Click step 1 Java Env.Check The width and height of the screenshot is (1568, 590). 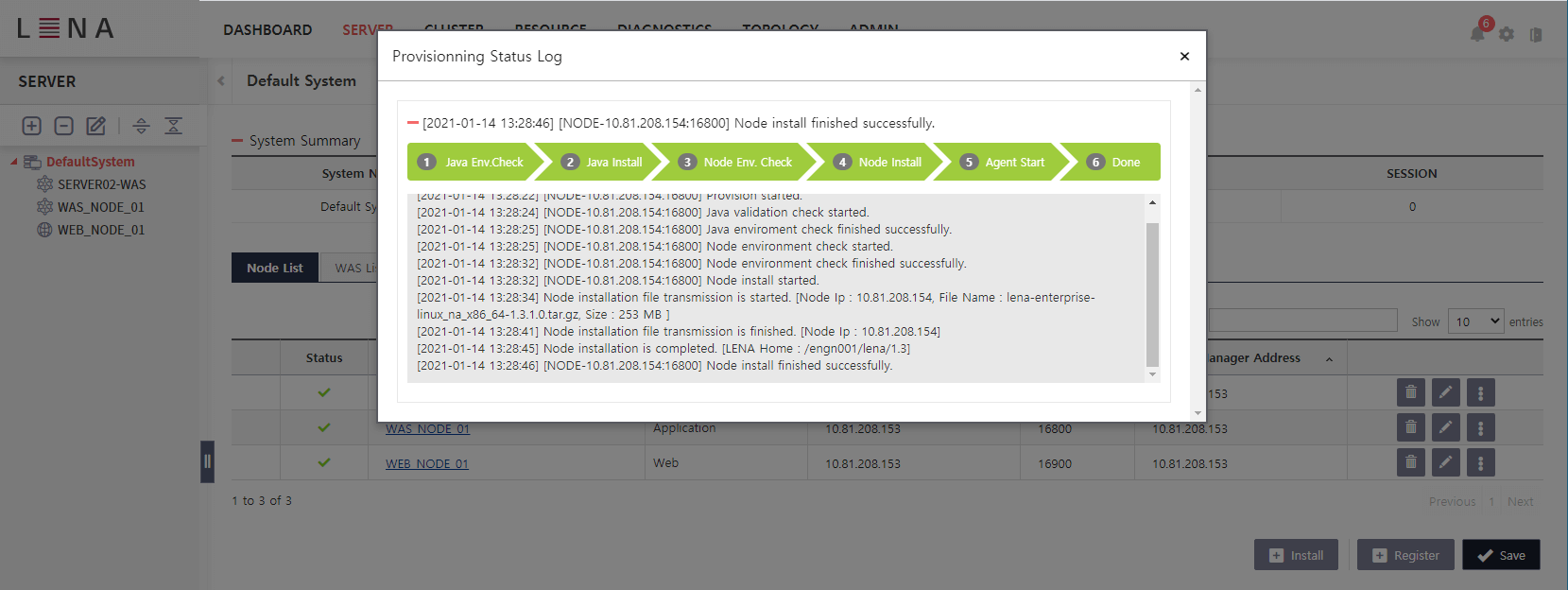(x=474, y=162)
